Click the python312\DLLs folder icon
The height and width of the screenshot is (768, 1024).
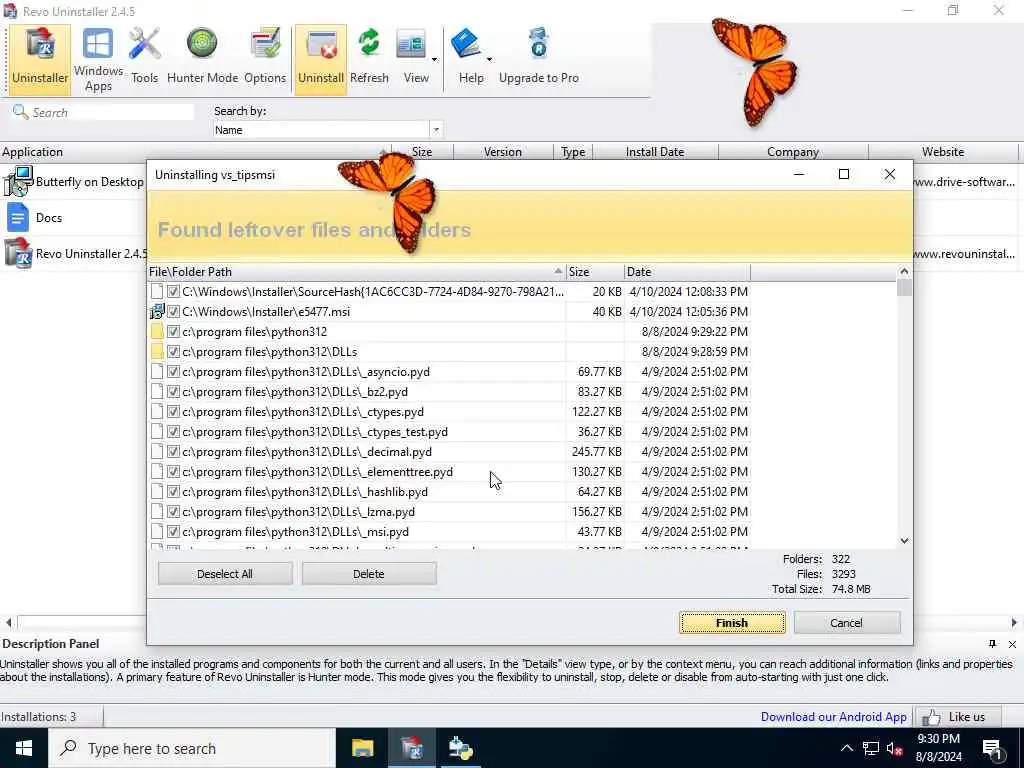[157, 351]
